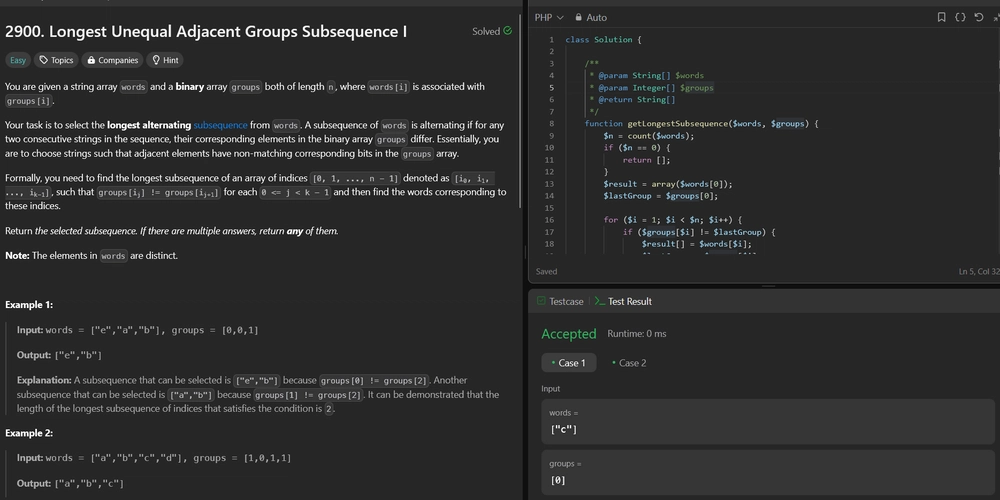Click the Runtime: 0 ms text
The image size is (1000, 500).
click(x=636, y=334)
